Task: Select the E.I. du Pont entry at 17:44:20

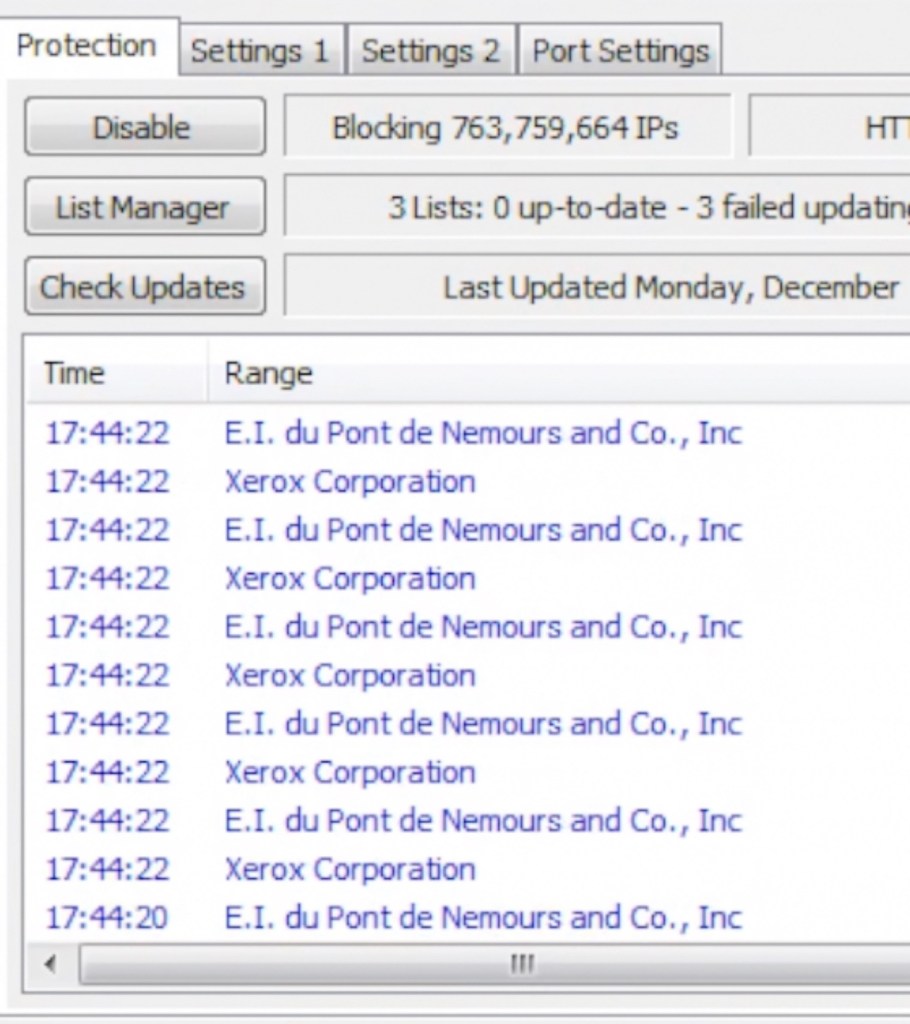Action: (x=483, y=917)
